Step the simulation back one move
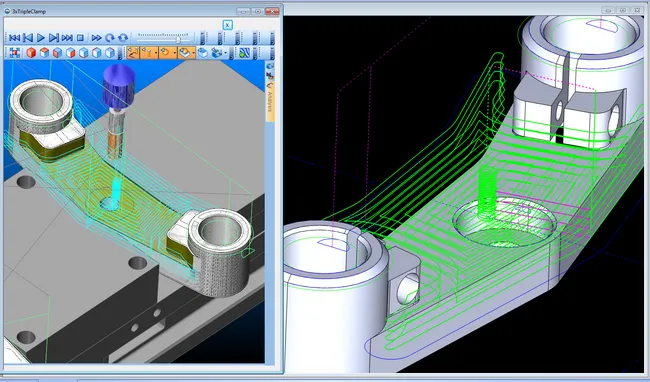 click(28, 38)
